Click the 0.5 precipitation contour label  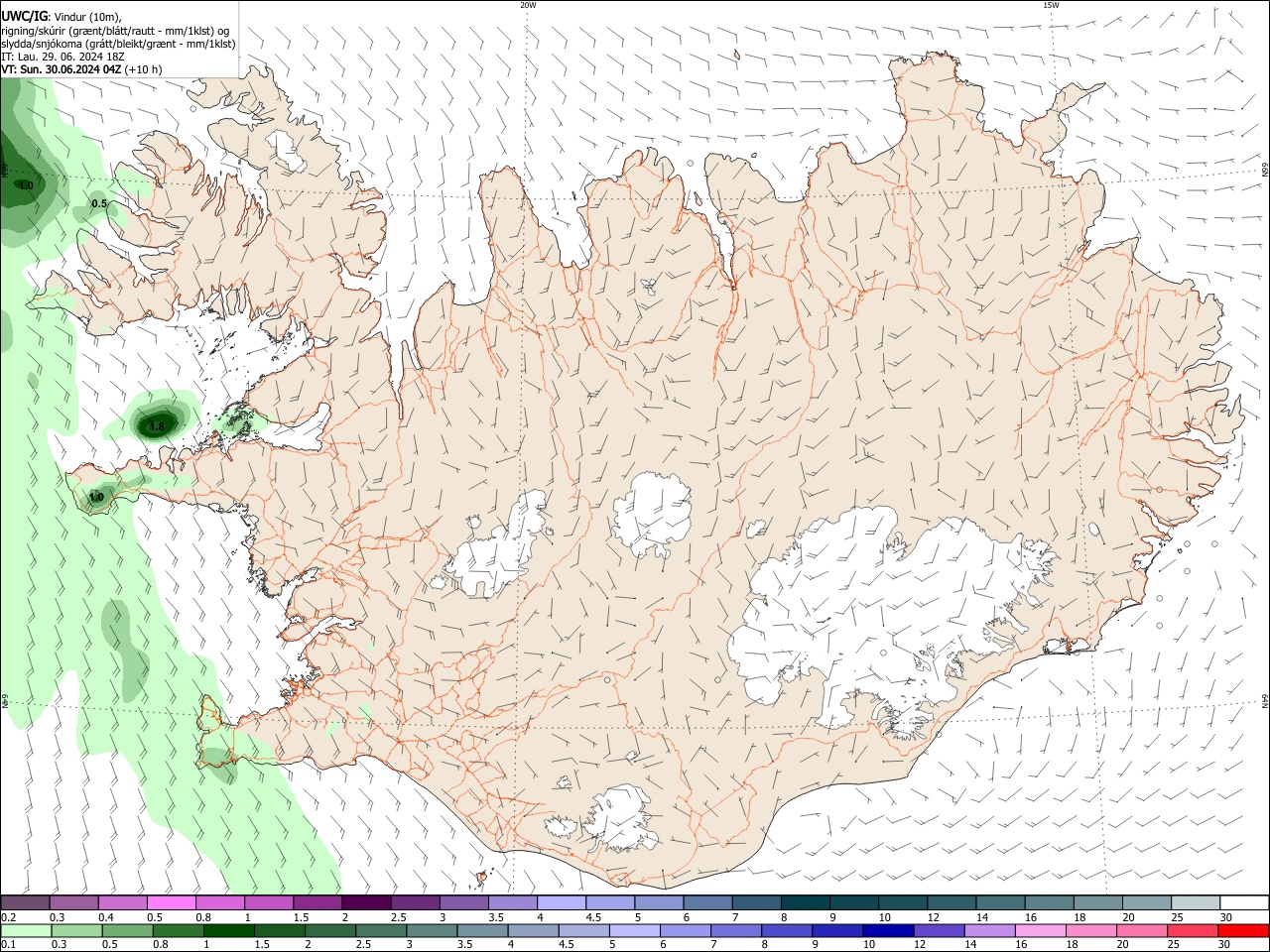pyautogui.click(x=99, y=203)
